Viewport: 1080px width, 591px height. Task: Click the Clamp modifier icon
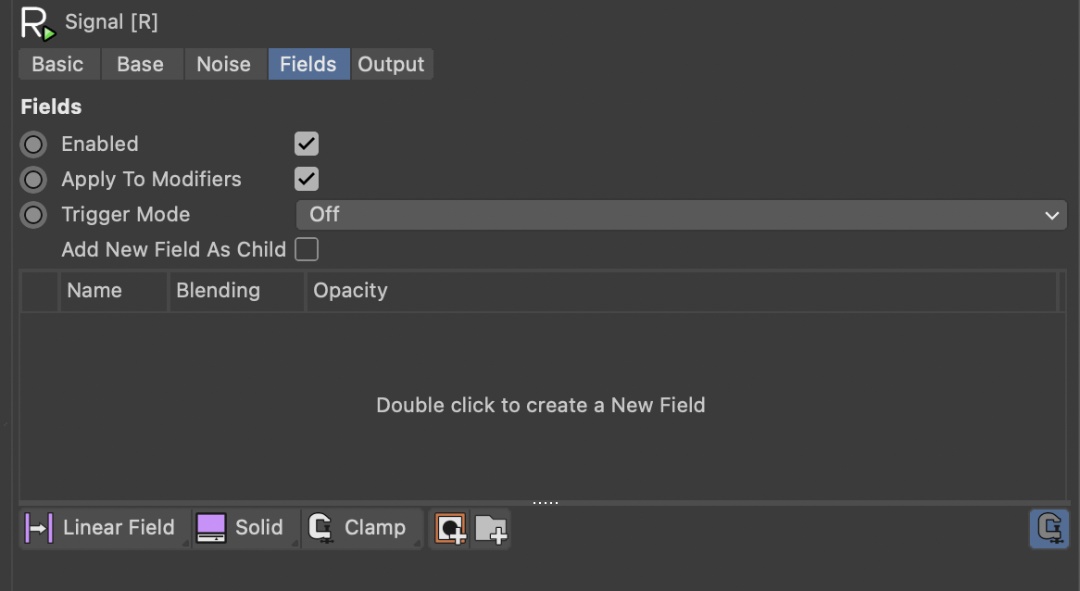click(321, 528)
